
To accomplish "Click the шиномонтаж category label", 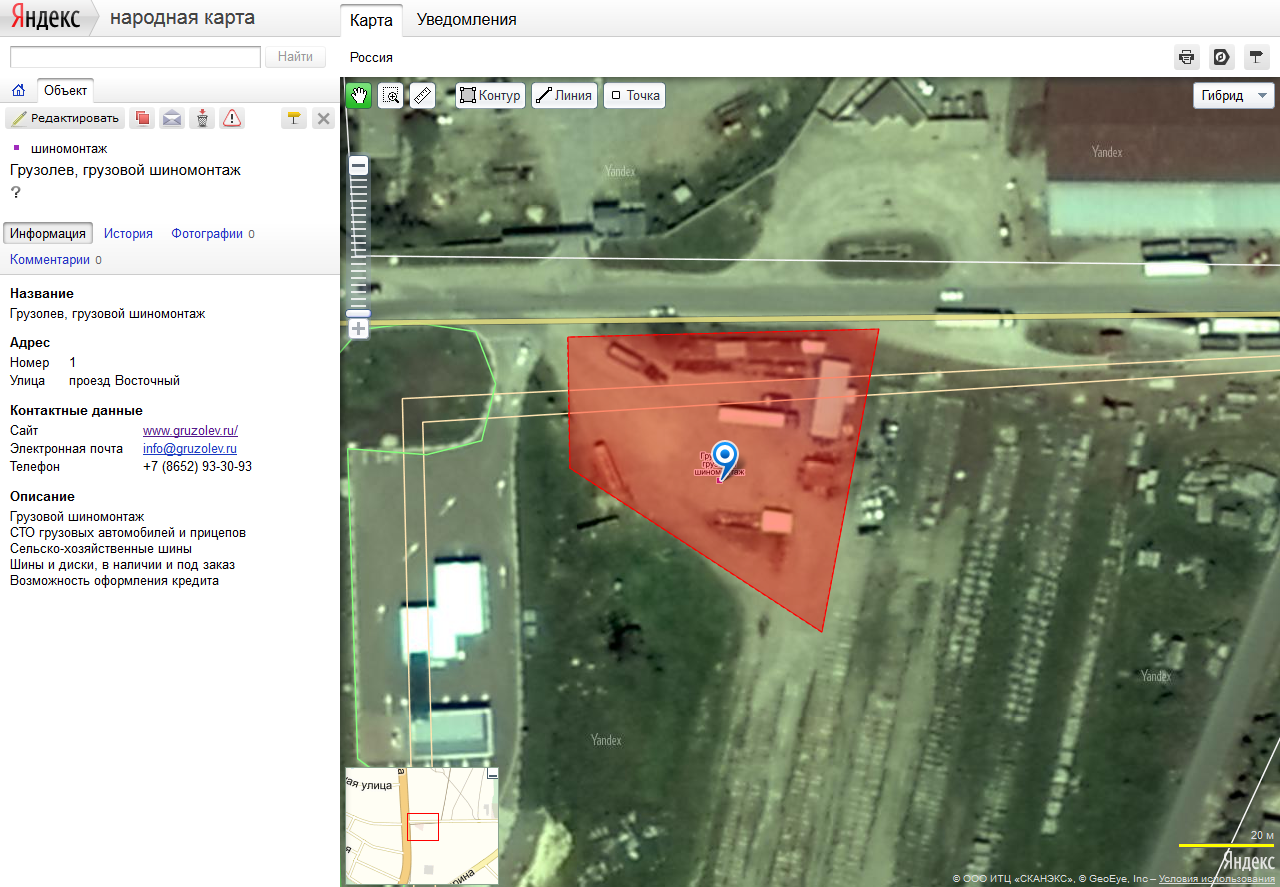I will (x=69, y=148).
